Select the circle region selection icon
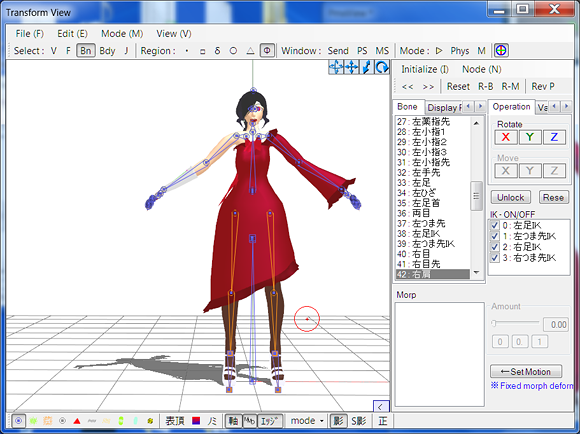 coord(233,51)
